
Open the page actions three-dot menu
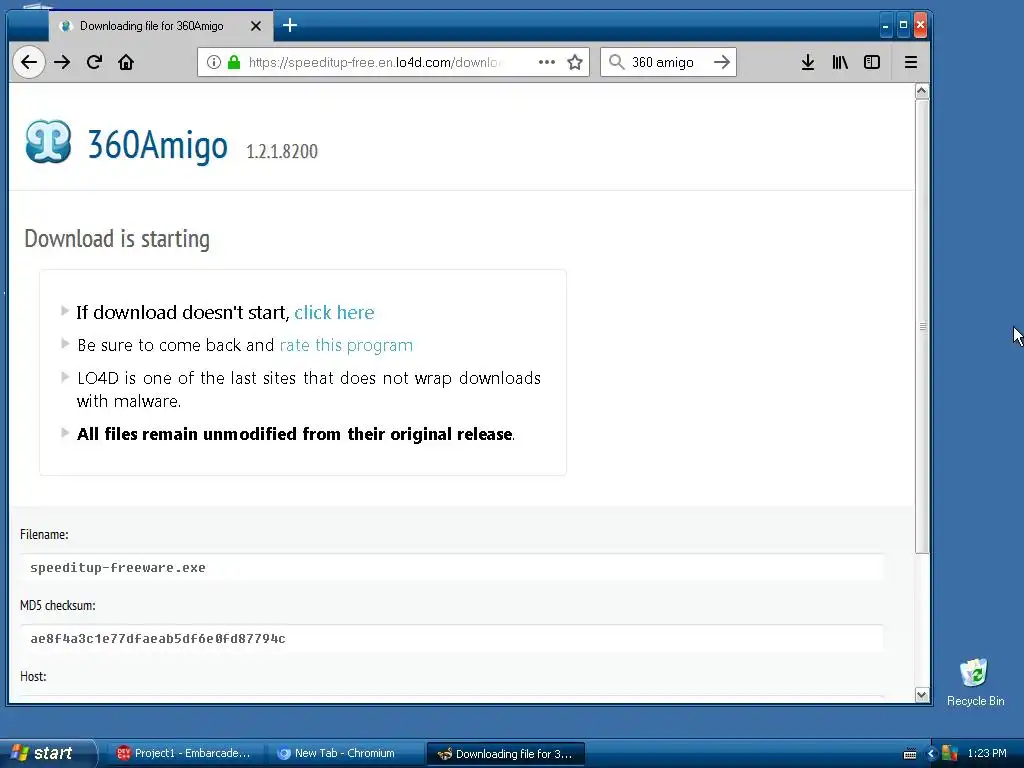(x=547, y=62)
